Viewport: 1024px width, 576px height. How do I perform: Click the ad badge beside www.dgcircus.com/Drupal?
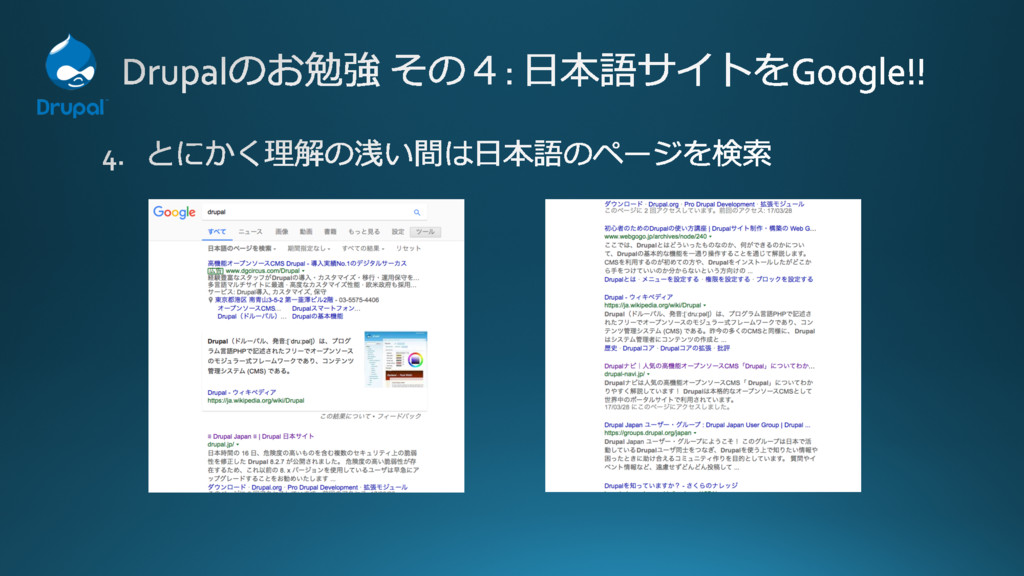coord(216,271)
